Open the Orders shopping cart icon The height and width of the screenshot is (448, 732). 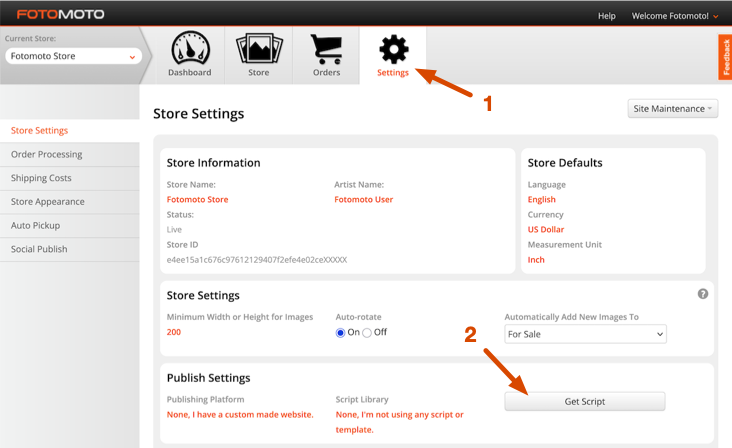click(326, 49)
